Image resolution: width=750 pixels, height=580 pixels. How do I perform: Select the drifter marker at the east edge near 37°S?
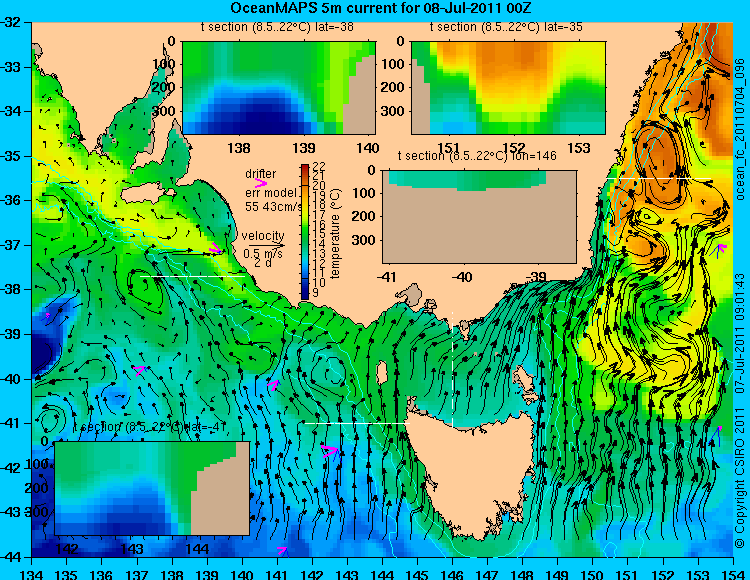tap(720, 249)
